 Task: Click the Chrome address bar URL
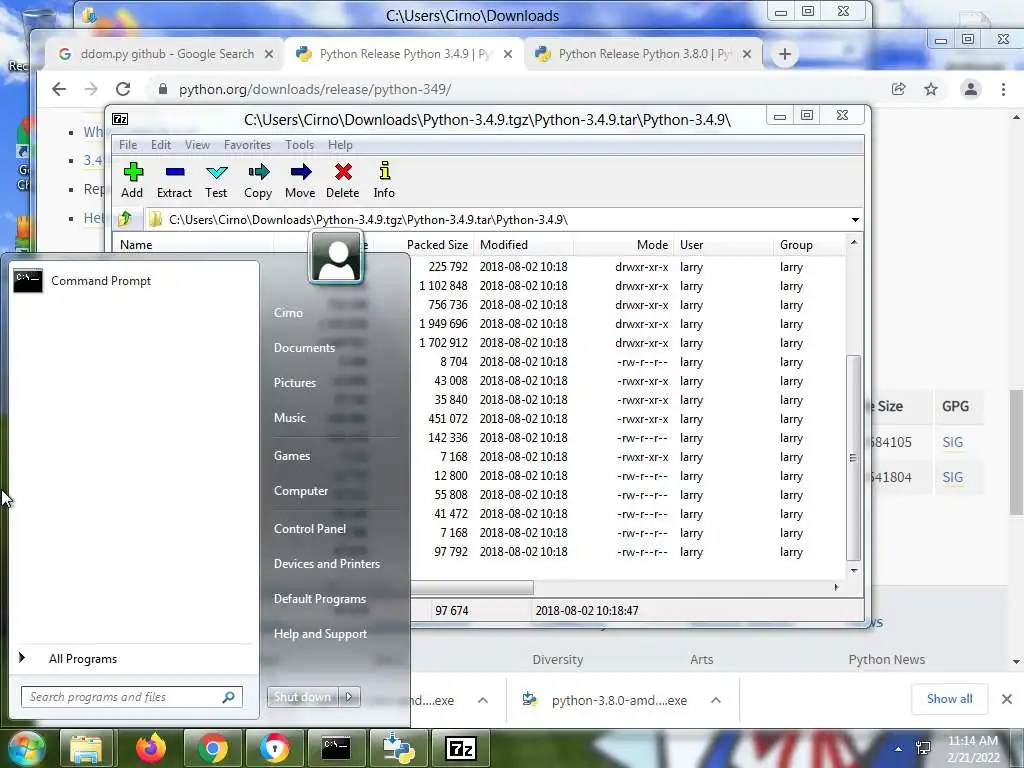click(315, 89)
